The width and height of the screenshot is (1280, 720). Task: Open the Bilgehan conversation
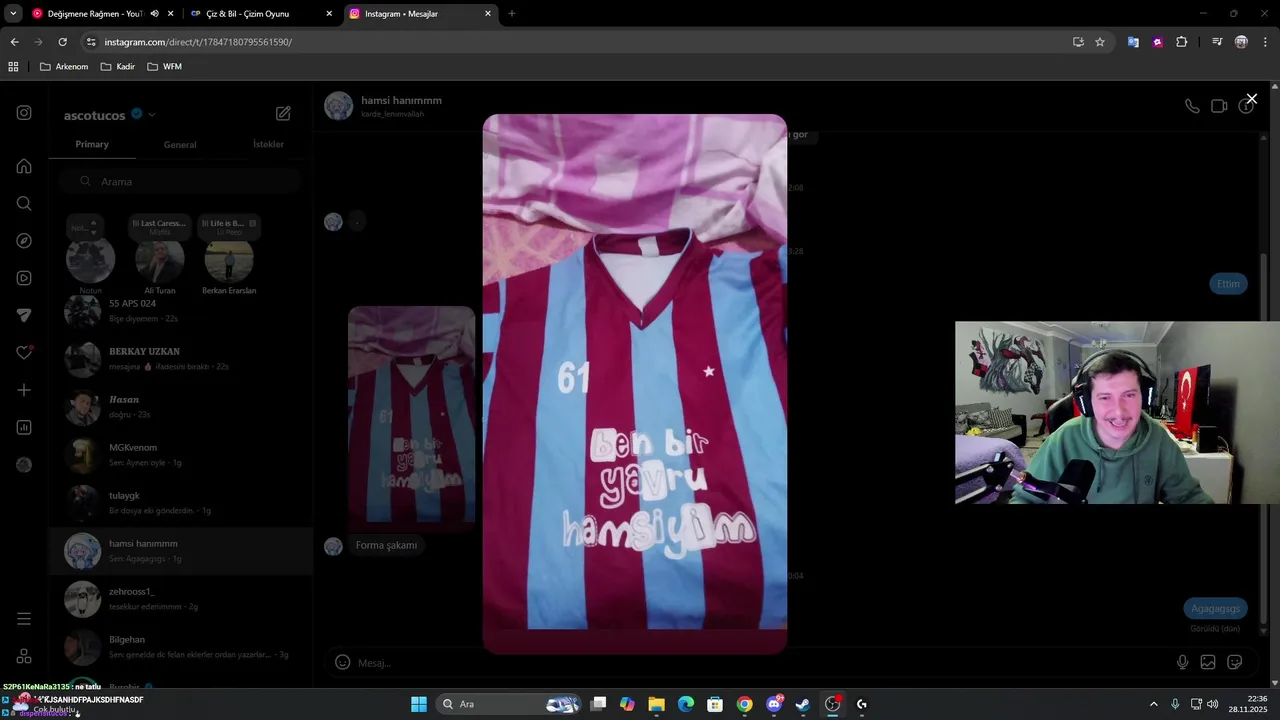point(181,647)
